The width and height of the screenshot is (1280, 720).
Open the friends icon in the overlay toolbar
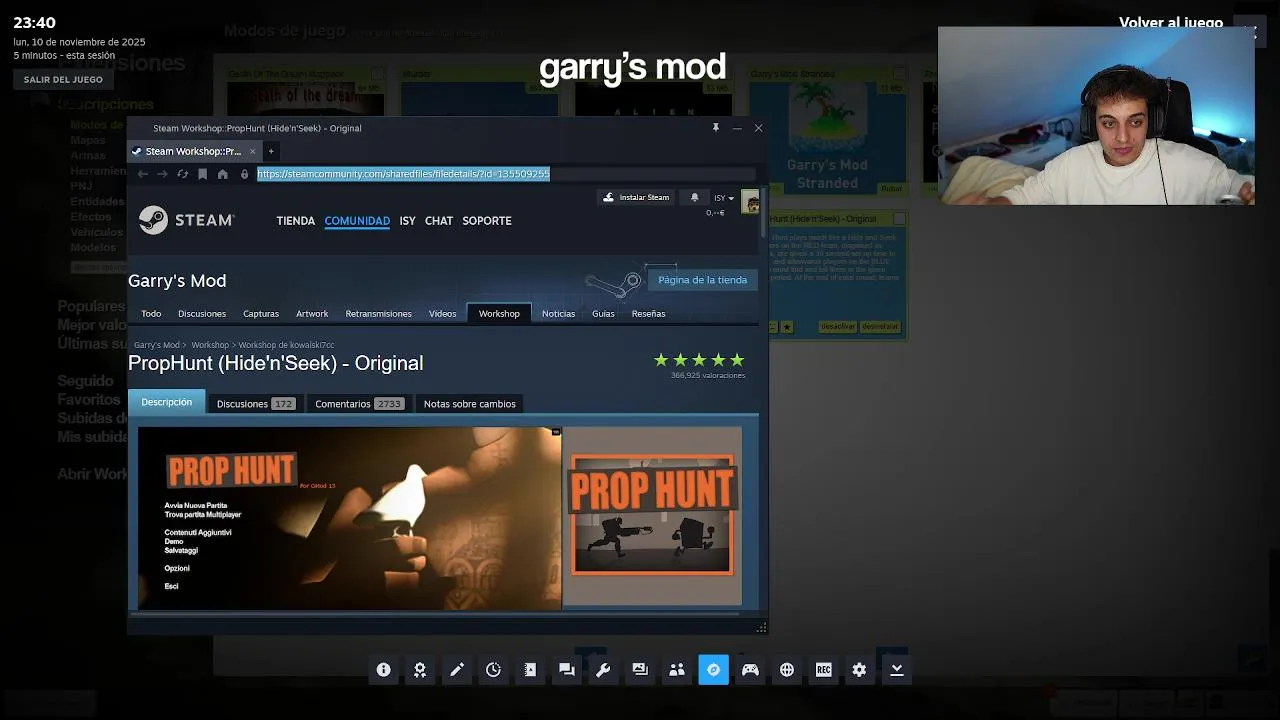coord(677,670)
